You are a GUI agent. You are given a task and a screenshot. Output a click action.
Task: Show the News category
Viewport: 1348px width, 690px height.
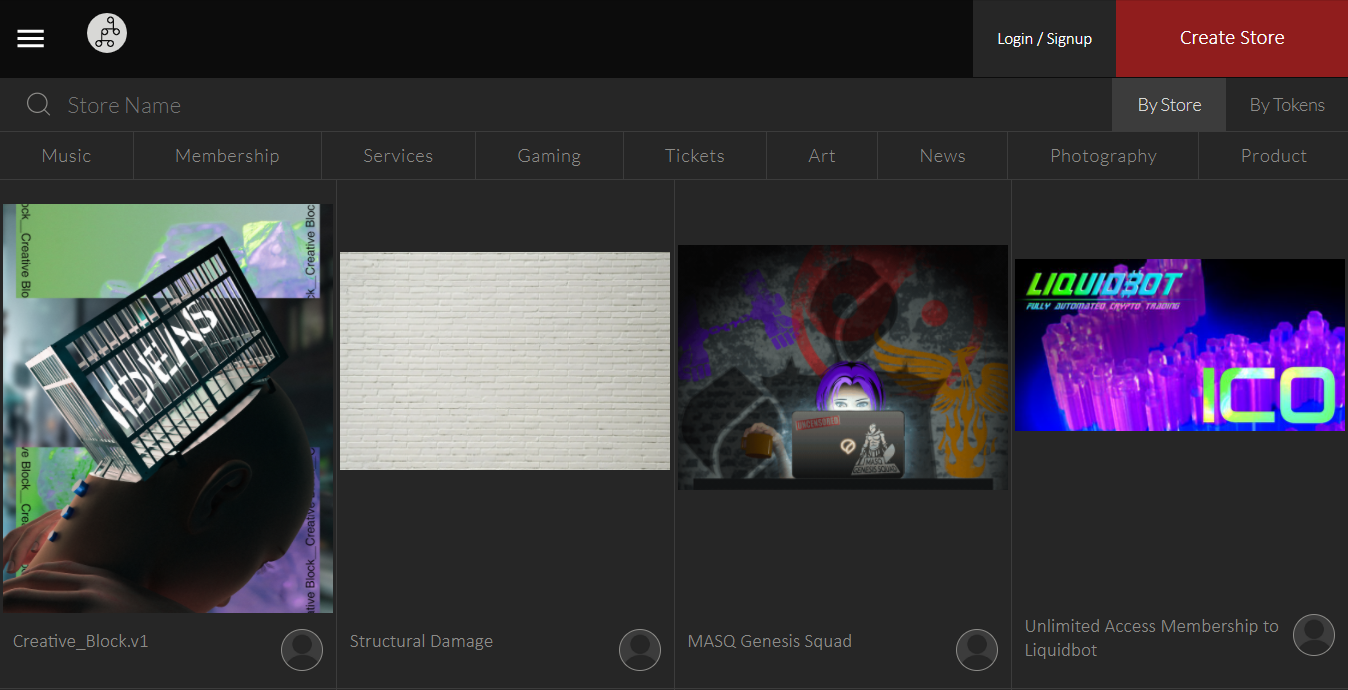point(943,156)
